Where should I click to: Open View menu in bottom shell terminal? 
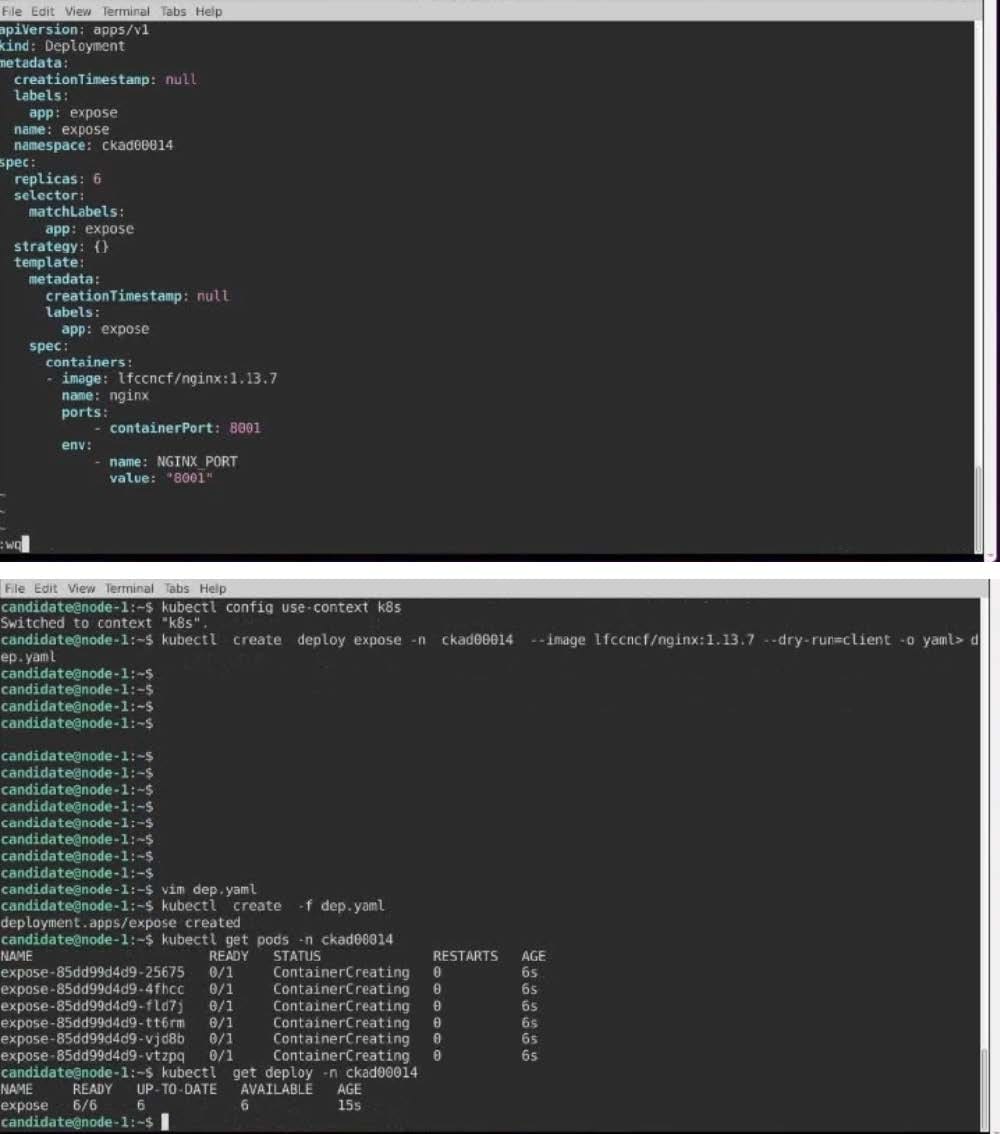point(81,588)
